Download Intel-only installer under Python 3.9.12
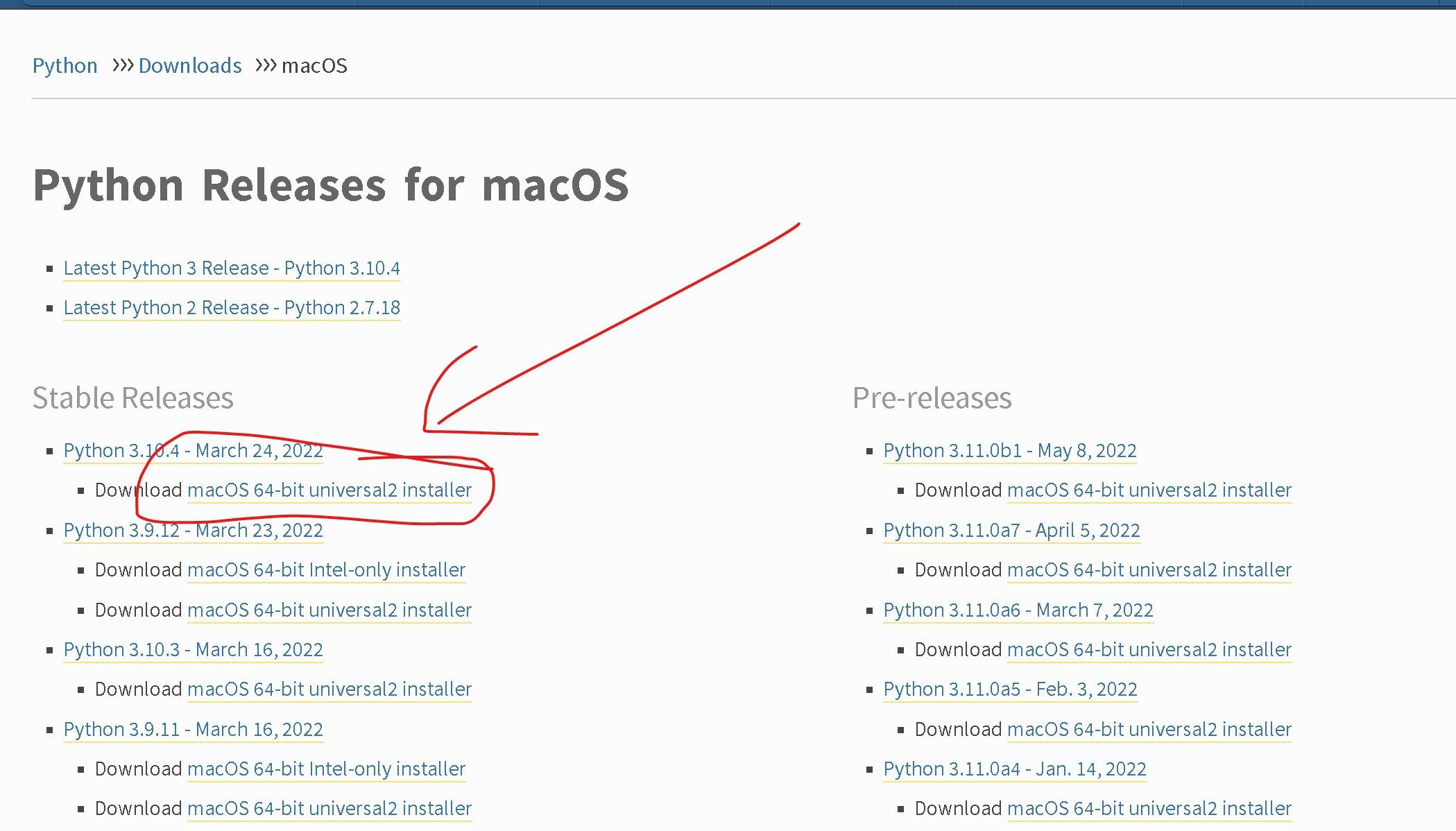This screenshot has height=831, width=1456. point(326,570)
